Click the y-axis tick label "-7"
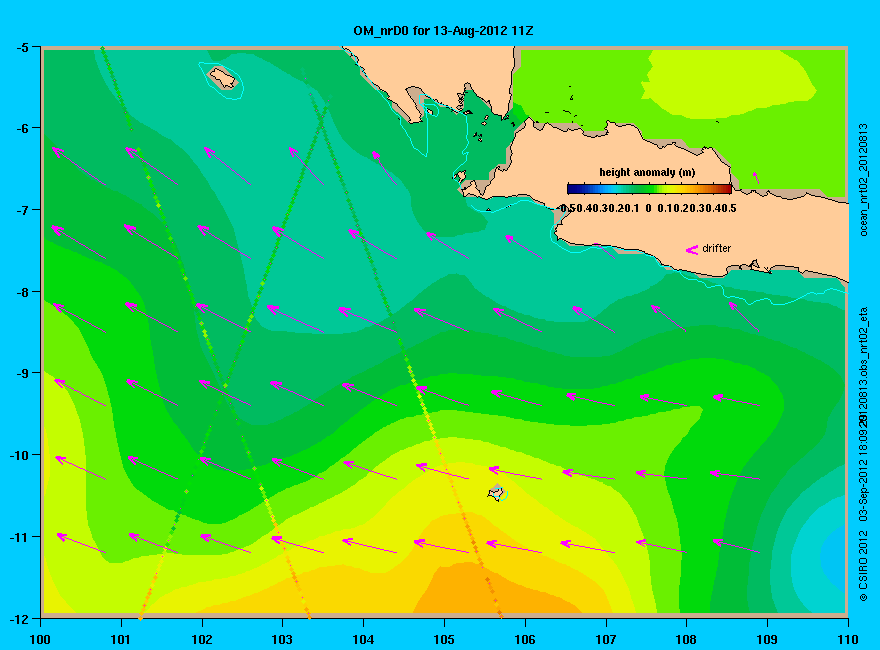The image size is (880, 650). 22,210
